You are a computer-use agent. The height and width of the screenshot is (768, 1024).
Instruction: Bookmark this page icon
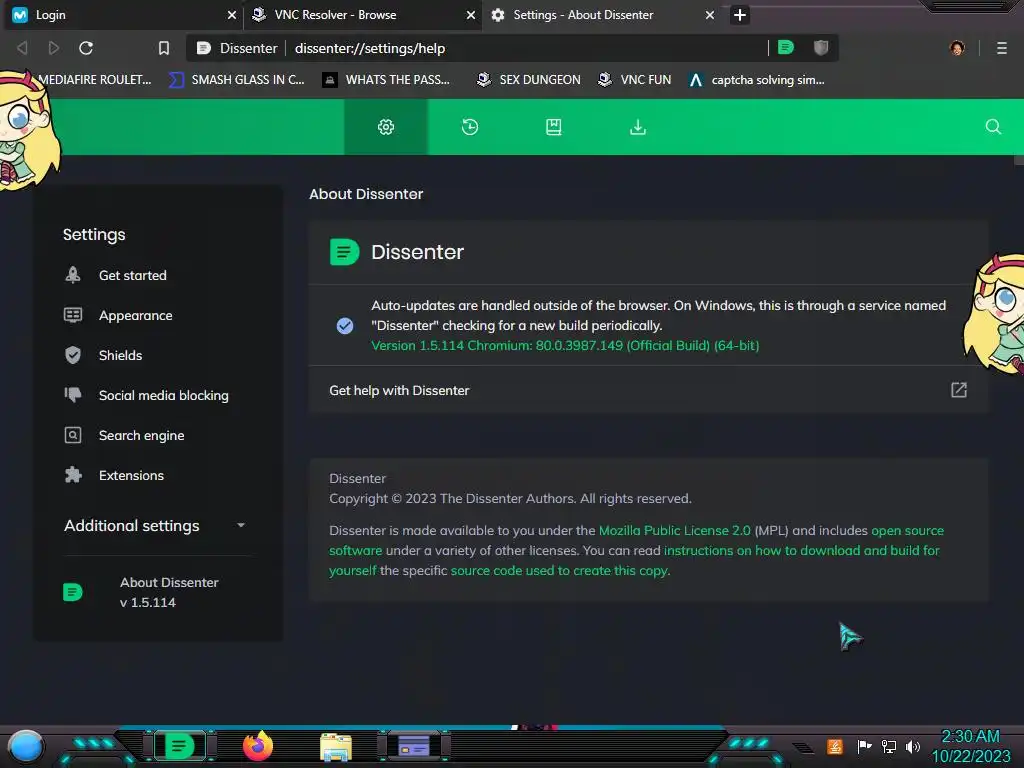164,48
